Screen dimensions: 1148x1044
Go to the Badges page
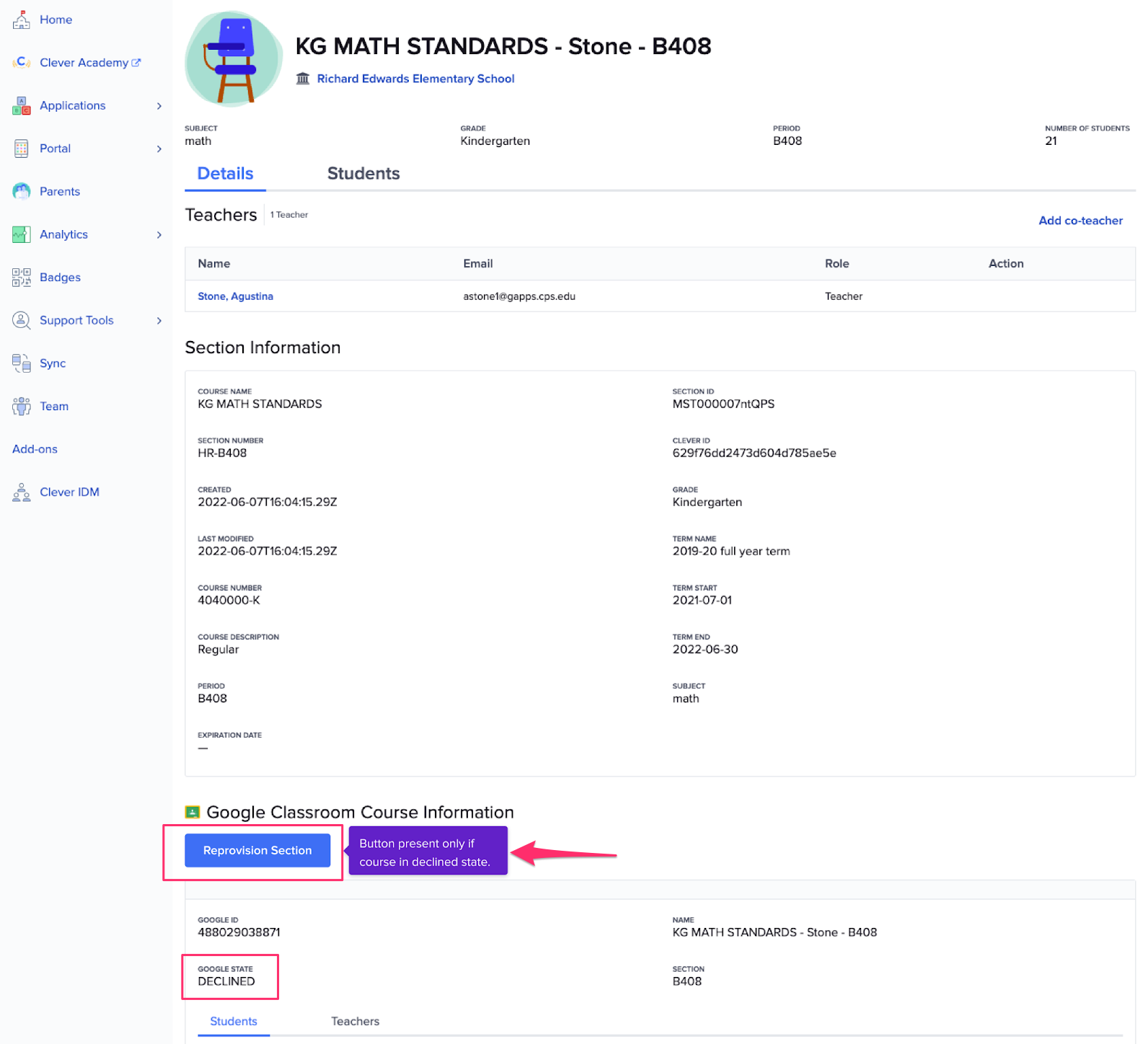click(60, 278)
